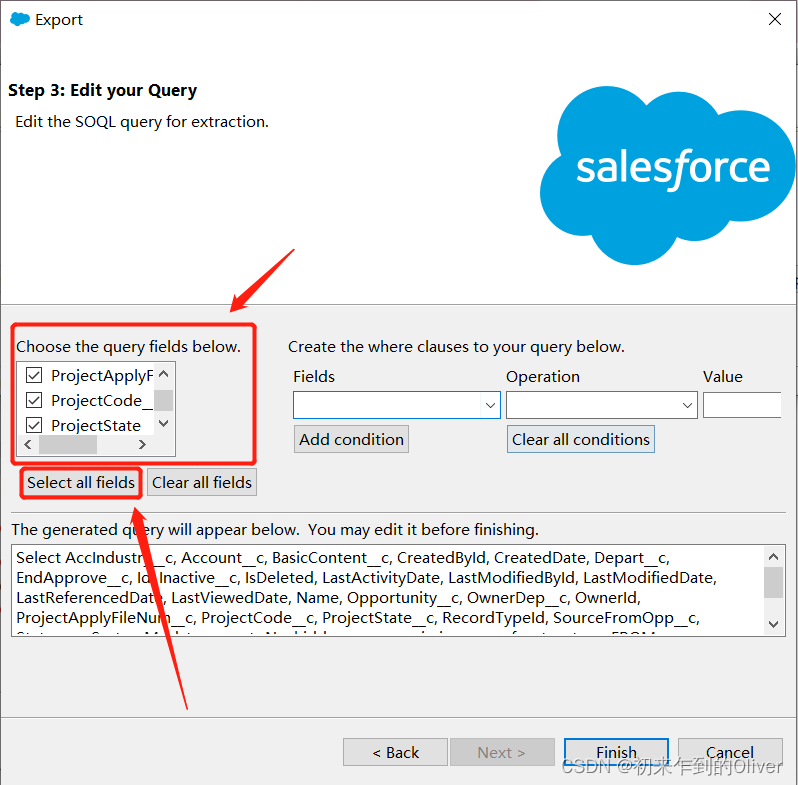Click the query box scroll up arrow
The width and height of the screenshot is (798, 785).
[774, 557]
